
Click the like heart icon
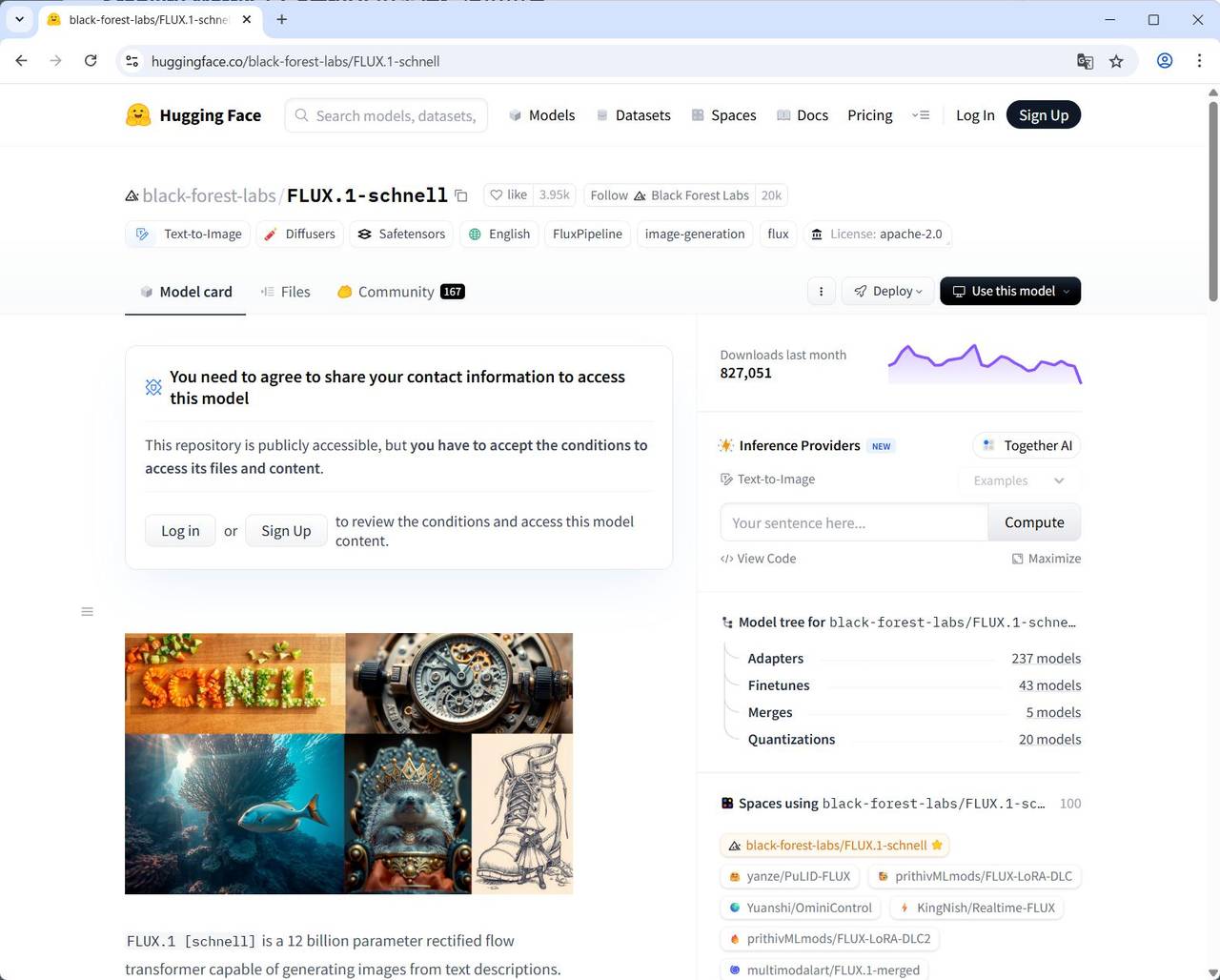(x=496, y=195)
